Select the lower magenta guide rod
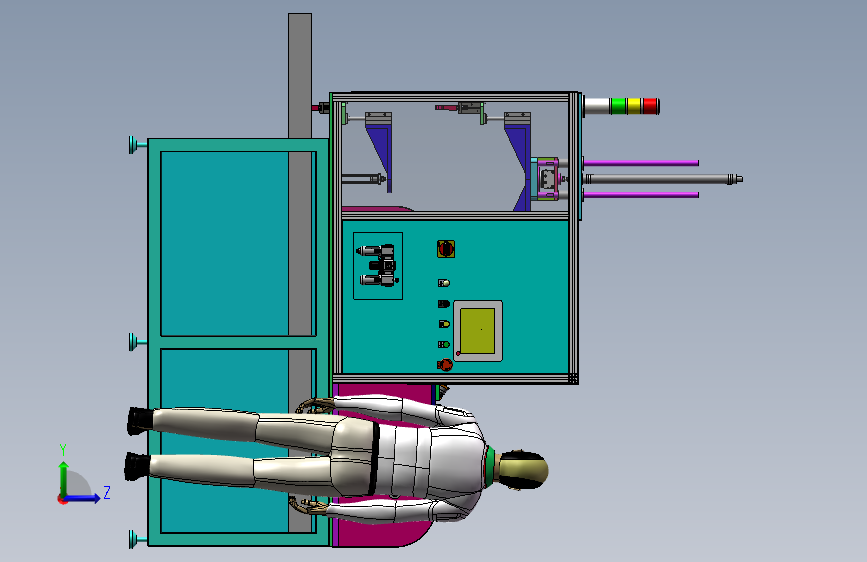The height and width of the screenshot is (562, 867). pos(641,194)
